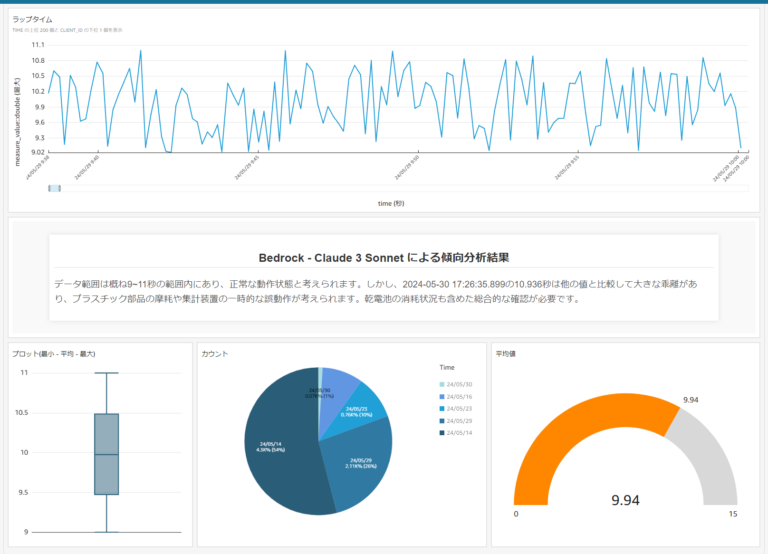Image resolution: width=768 pixels, height=554 pixels.
Task: Click the 9.5 tick on box plot axis
Action: coord(23,492)
